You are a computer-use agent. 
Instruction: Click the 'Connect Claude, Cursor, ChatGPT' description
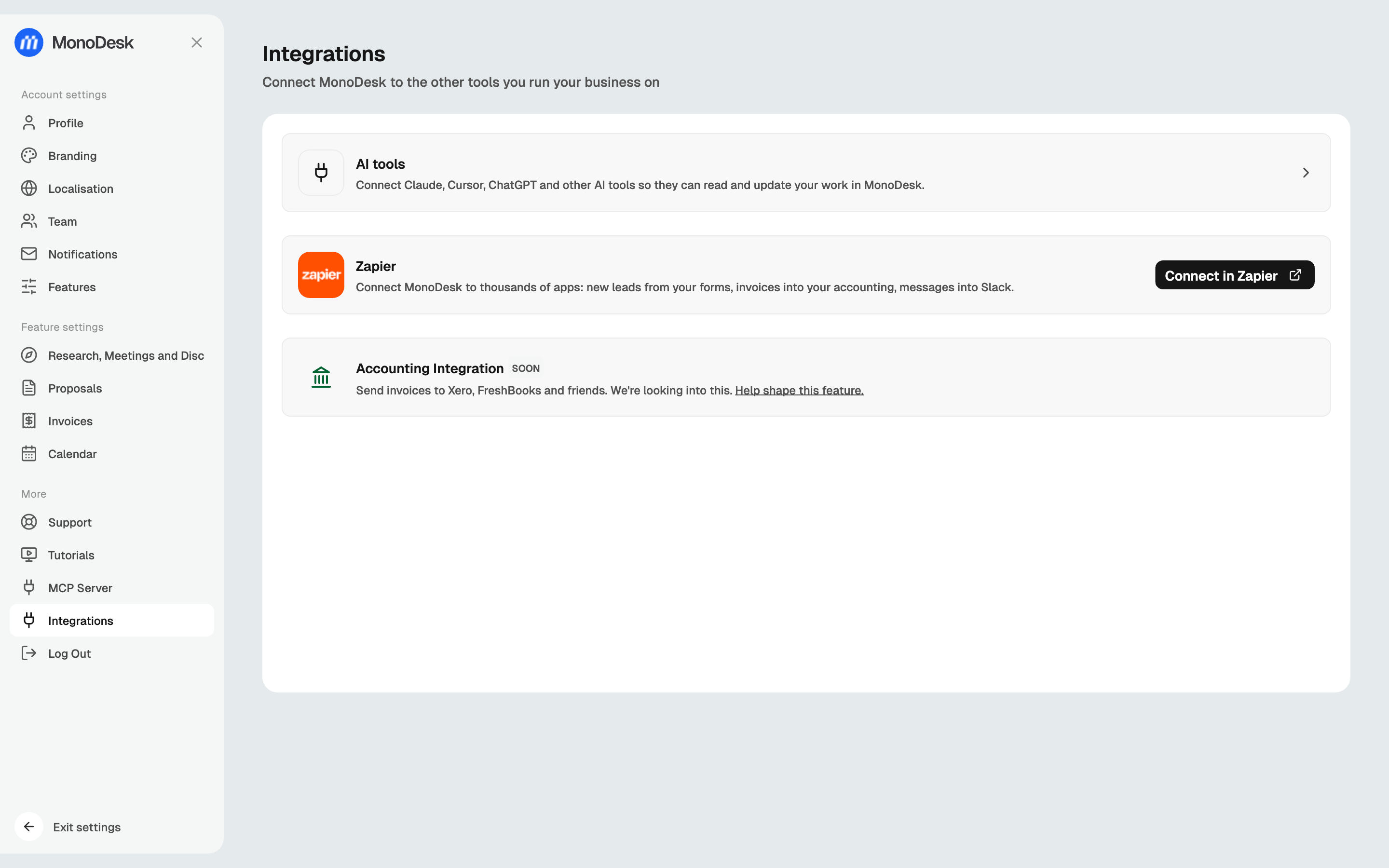point(640,185)
